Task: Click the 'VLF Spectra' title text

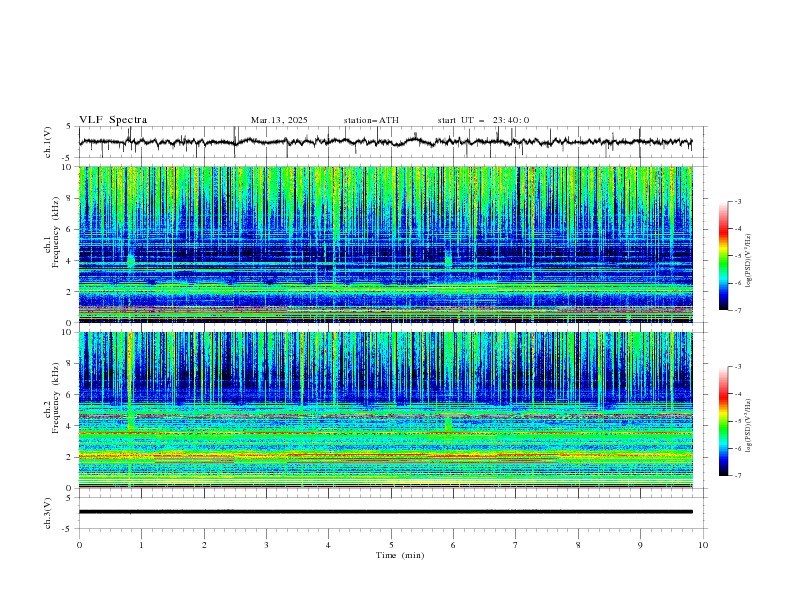Action: pyautogui.click(x=113, y=120)
